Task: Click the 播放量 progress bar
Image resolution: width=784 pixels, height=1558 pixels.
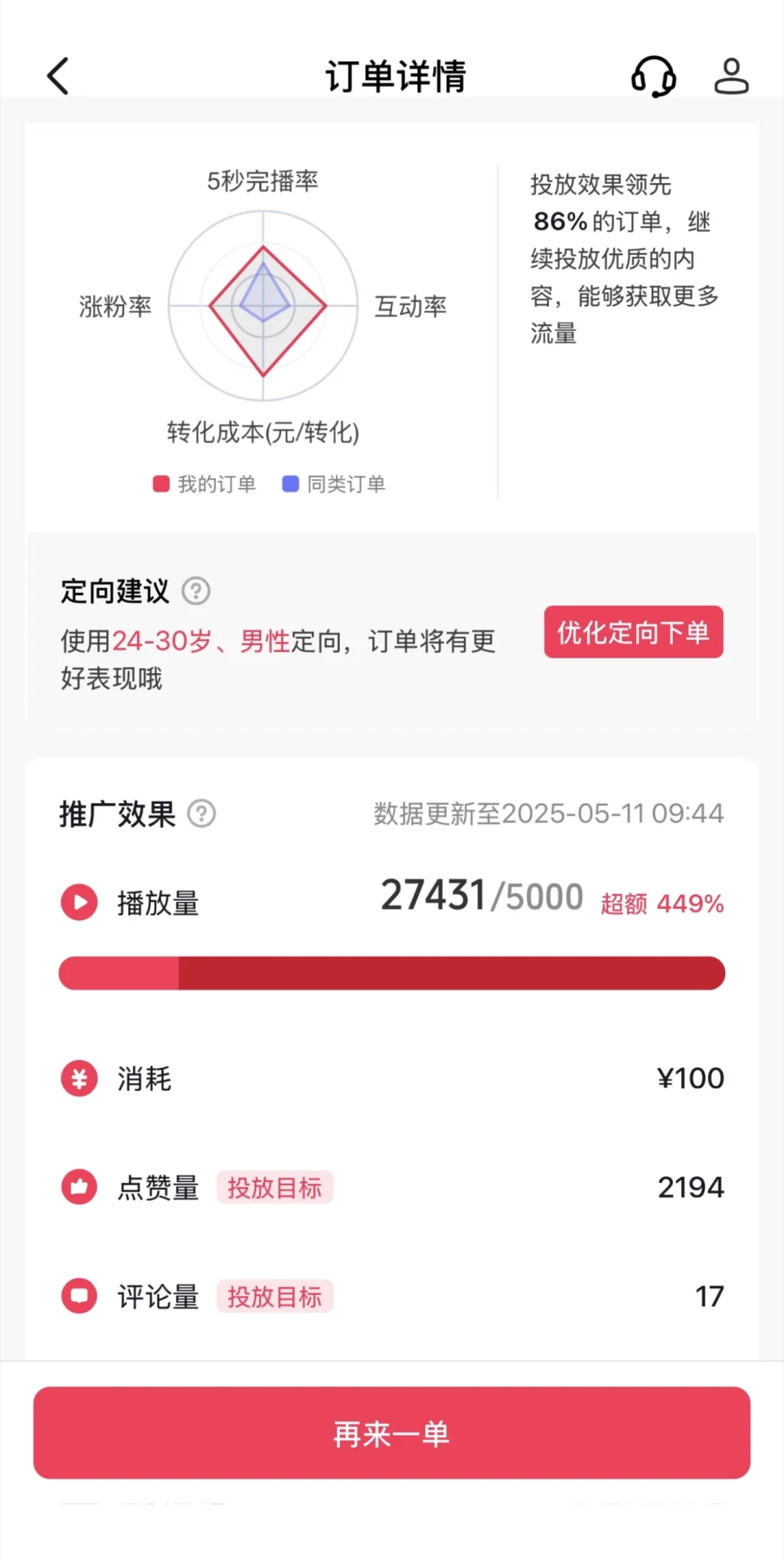Action: tap(392, 973)
